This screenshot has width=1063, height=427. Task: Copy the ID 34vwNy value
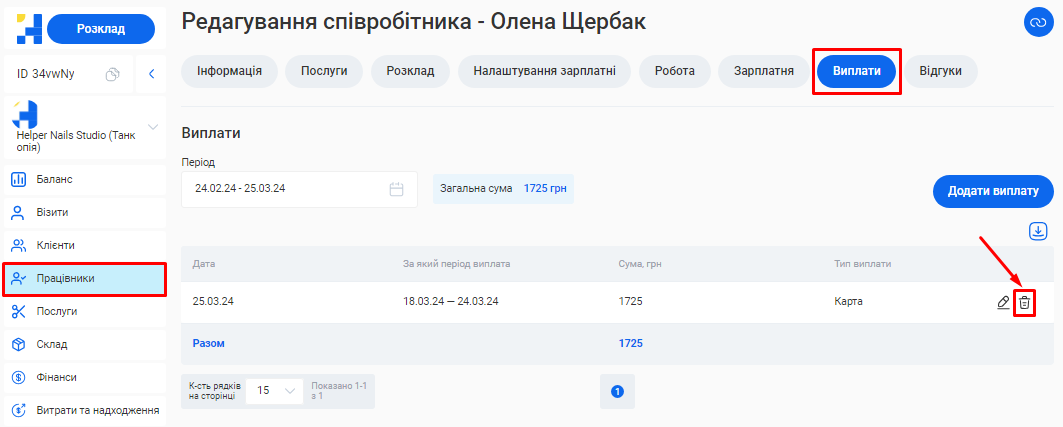[x=113, y=73]
